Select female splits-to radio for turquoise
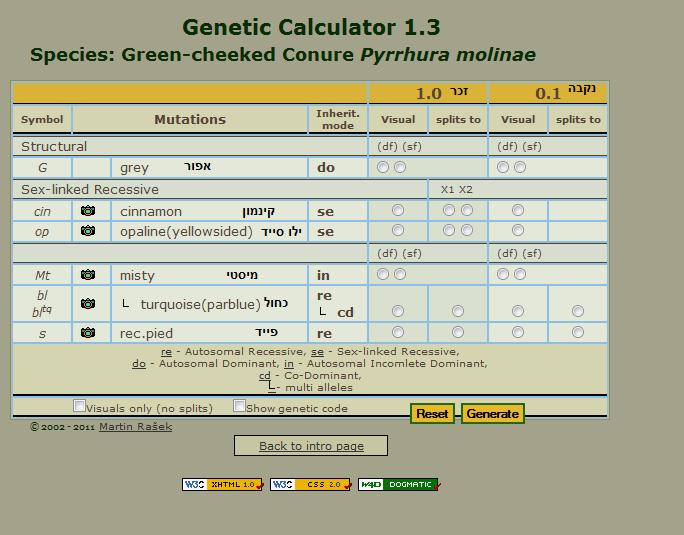This screenshot has height=535, width=684. (x=578, y=311)
